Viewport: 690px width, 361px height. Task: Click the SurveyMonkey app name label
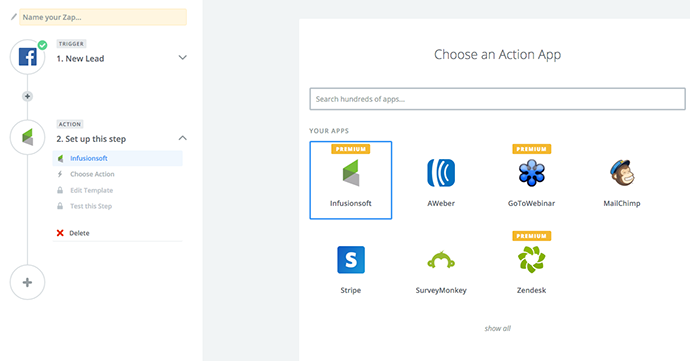tap(441, 291)
